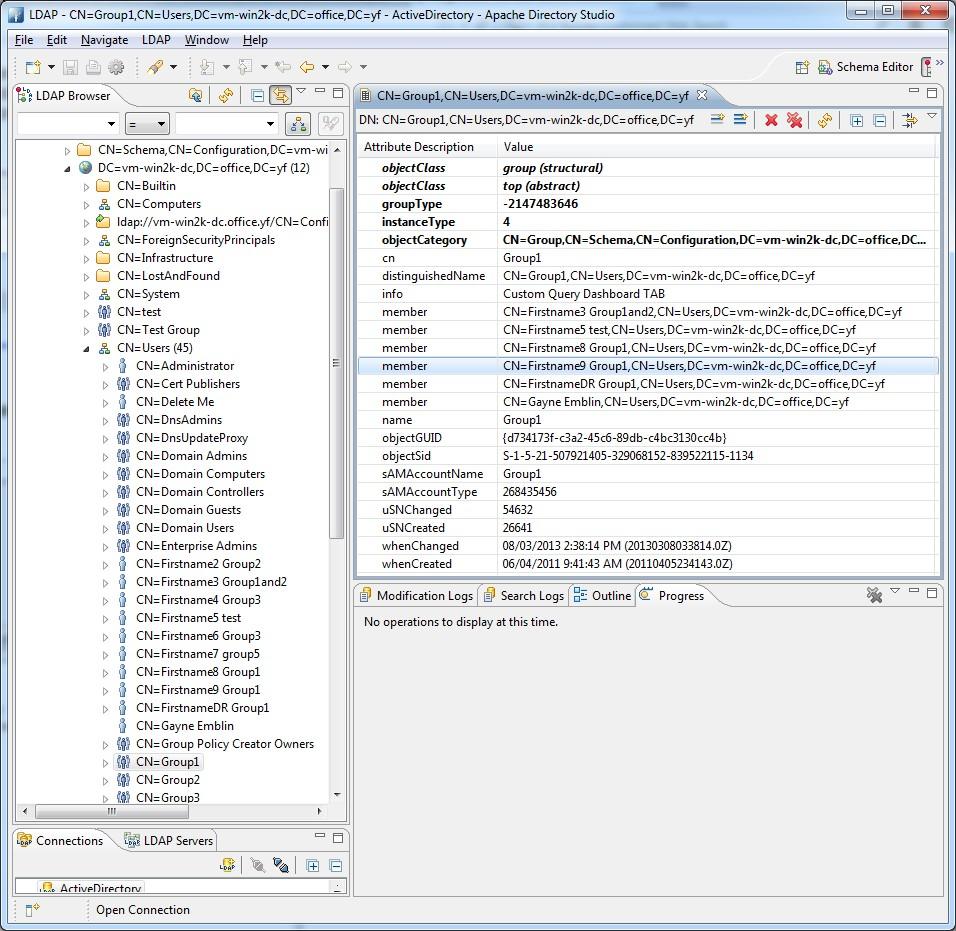Screen dimensions: 956x931
Task: Select the Connections tab
Action: click(x=60, y=841)
